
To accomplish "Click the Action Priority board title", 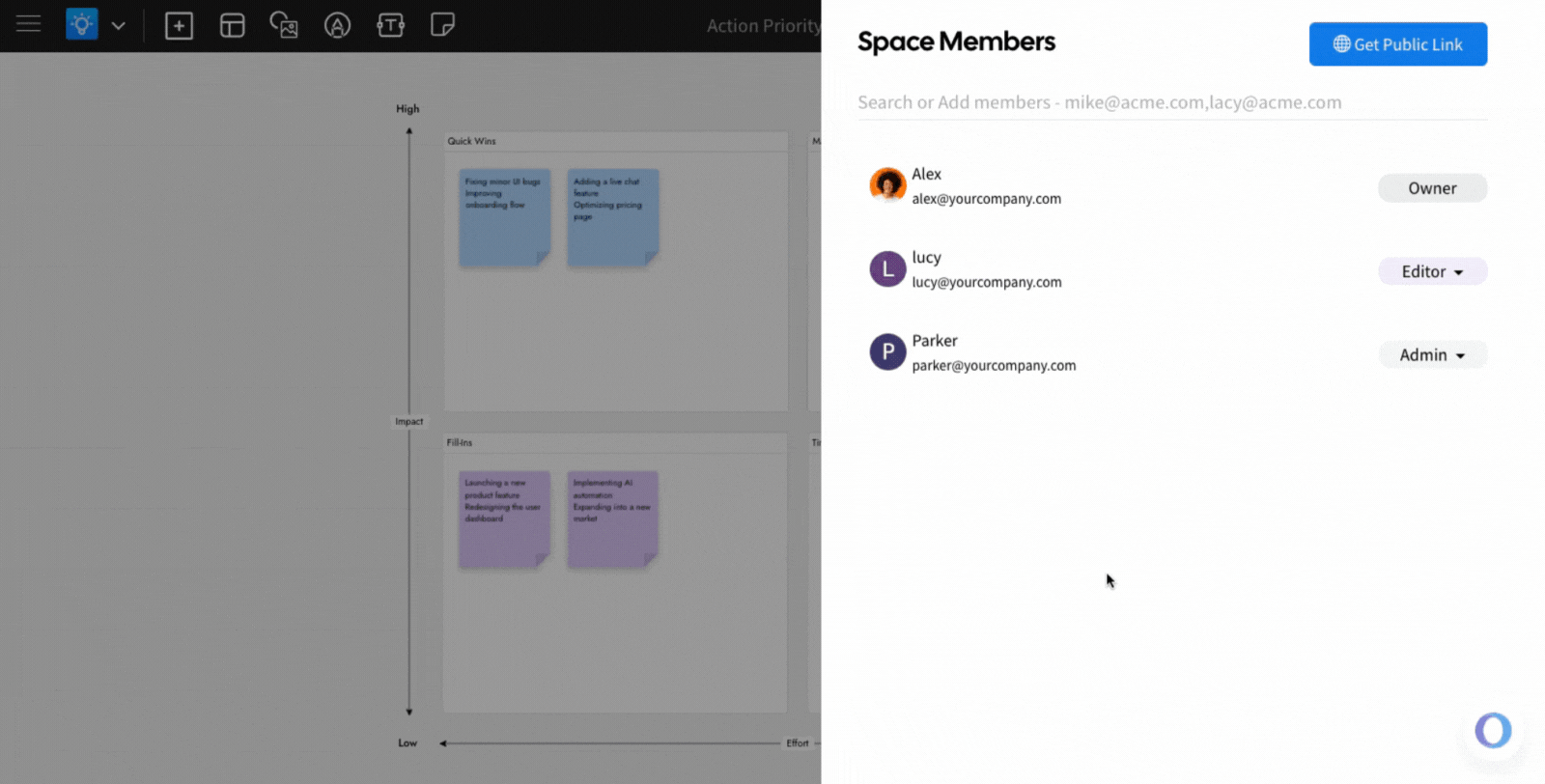I will (x=763, y=26).
